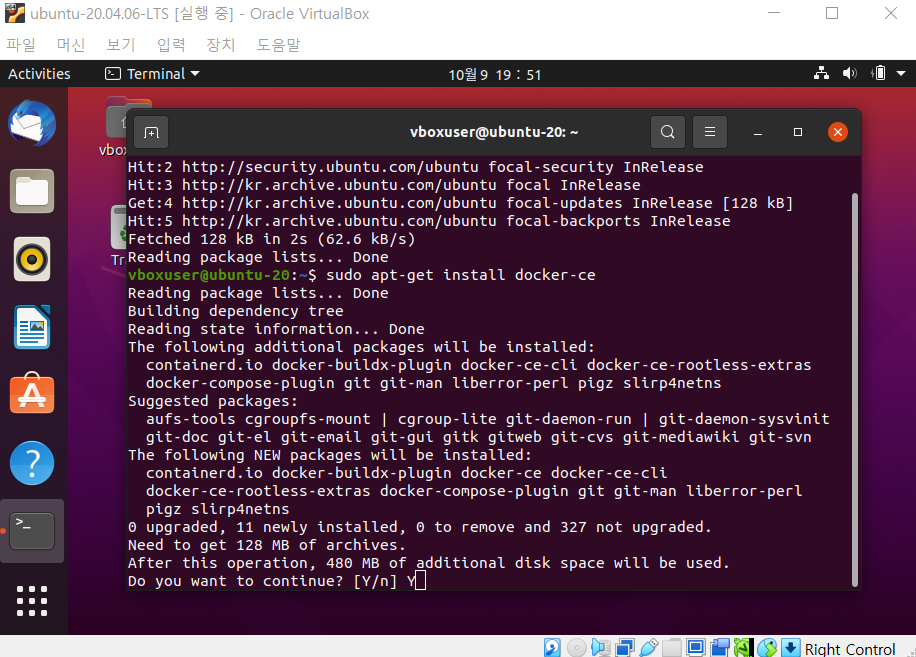Open Thunderbird Mail from the dock

click(x=32, y=123)
